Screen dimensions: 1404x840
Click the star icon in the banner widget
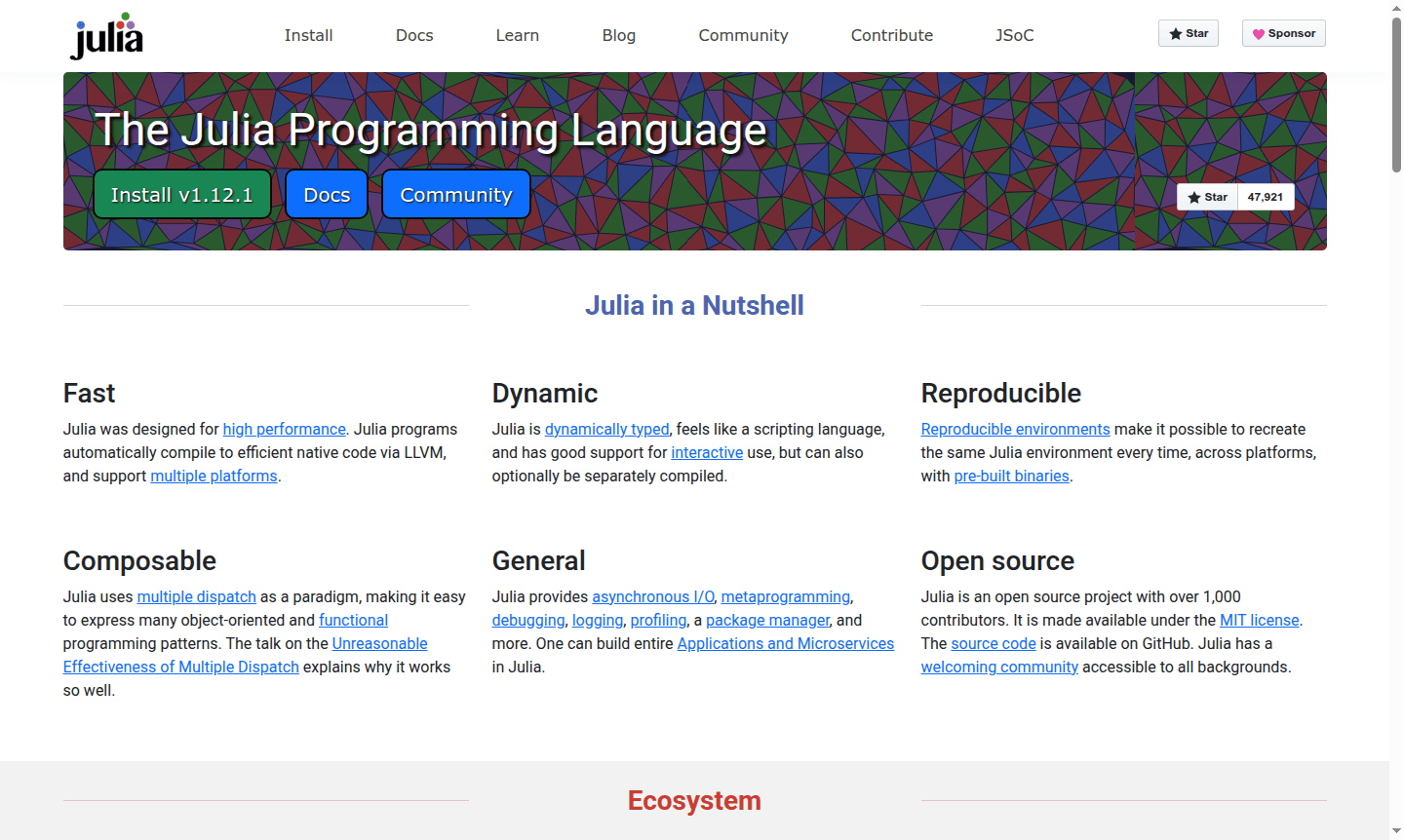[x=1194, y=196]
